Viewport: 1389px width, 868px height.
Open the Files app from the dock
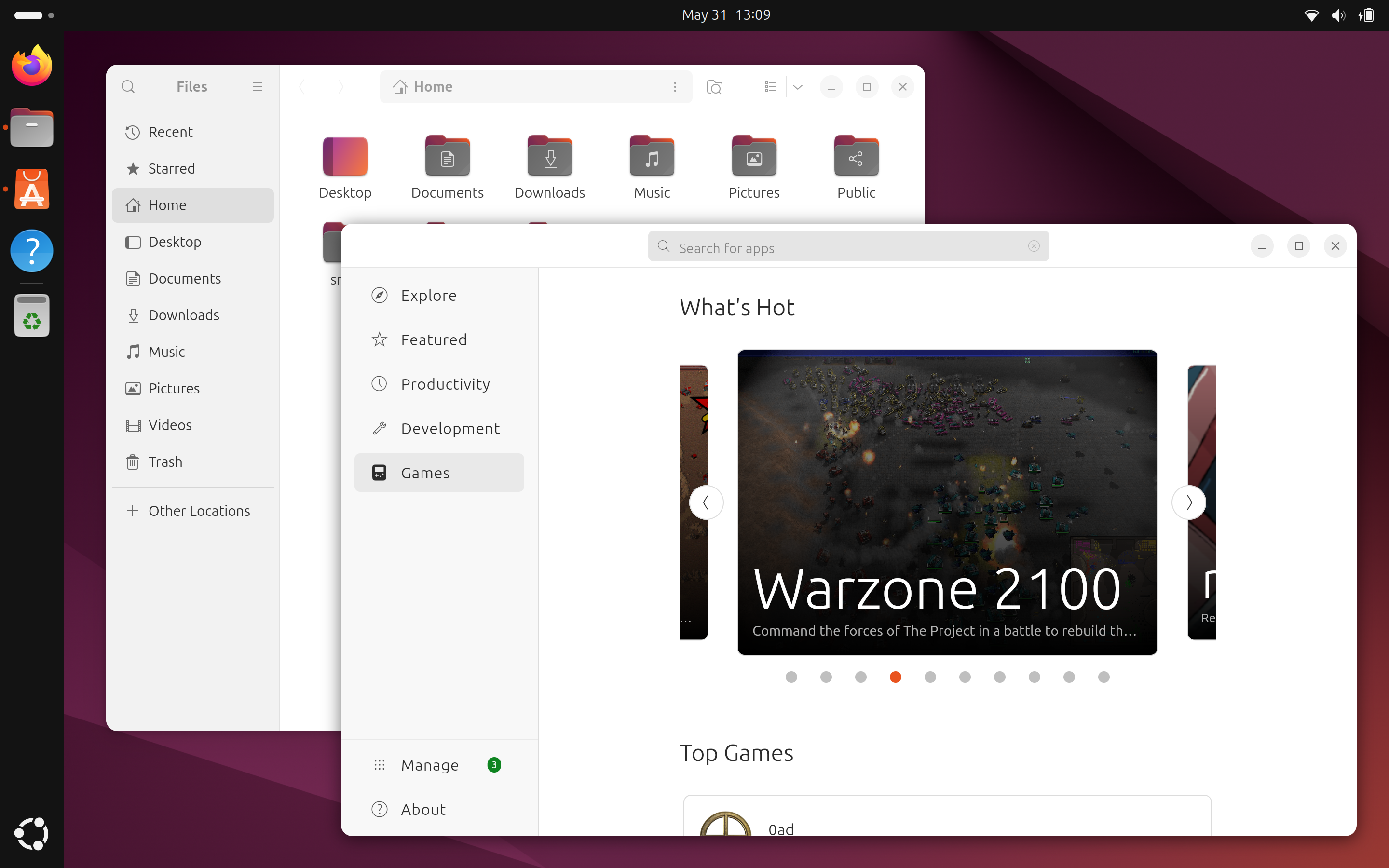point(31,127)
